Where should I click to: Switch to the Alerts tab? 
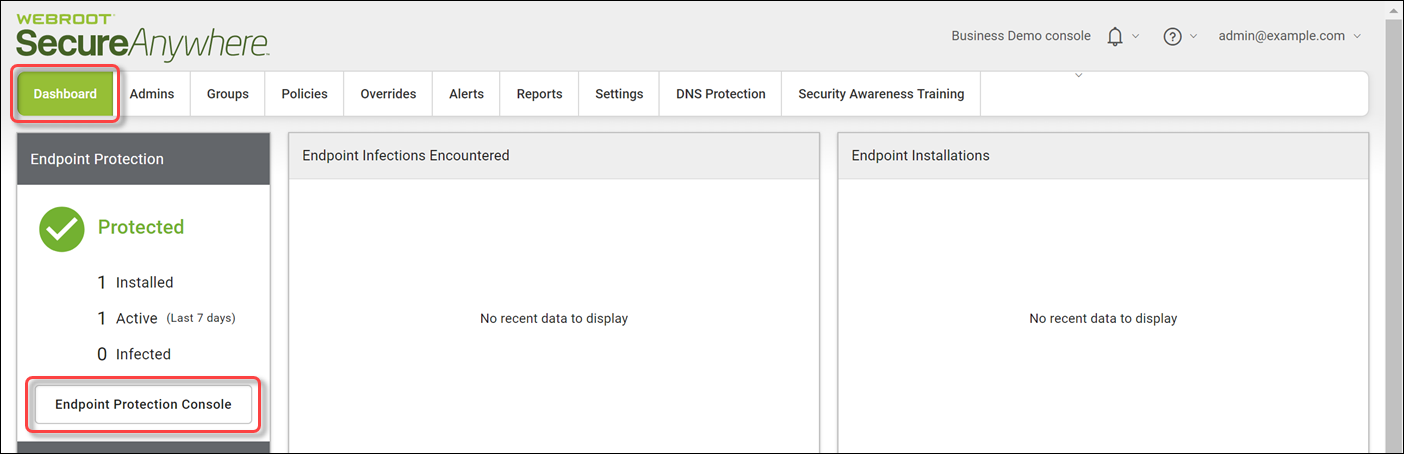point(466,94)
